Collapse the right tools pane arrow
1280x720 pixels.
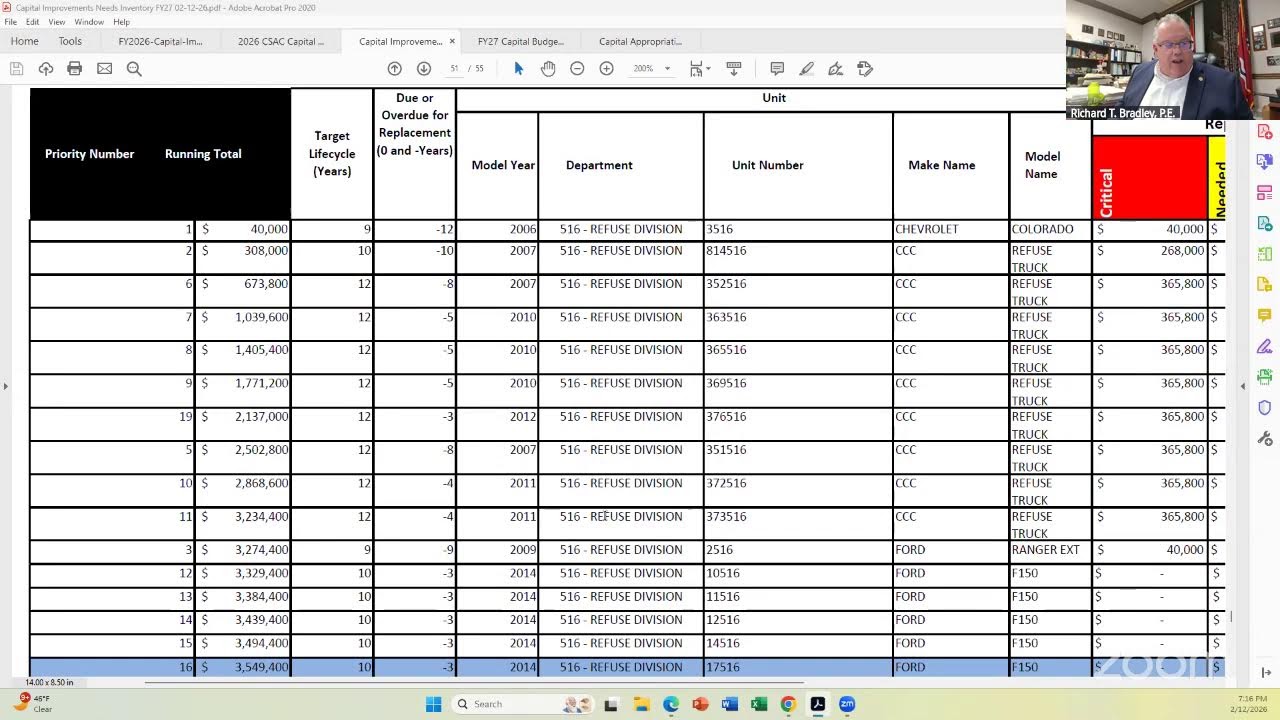[x=1243, y=386]
